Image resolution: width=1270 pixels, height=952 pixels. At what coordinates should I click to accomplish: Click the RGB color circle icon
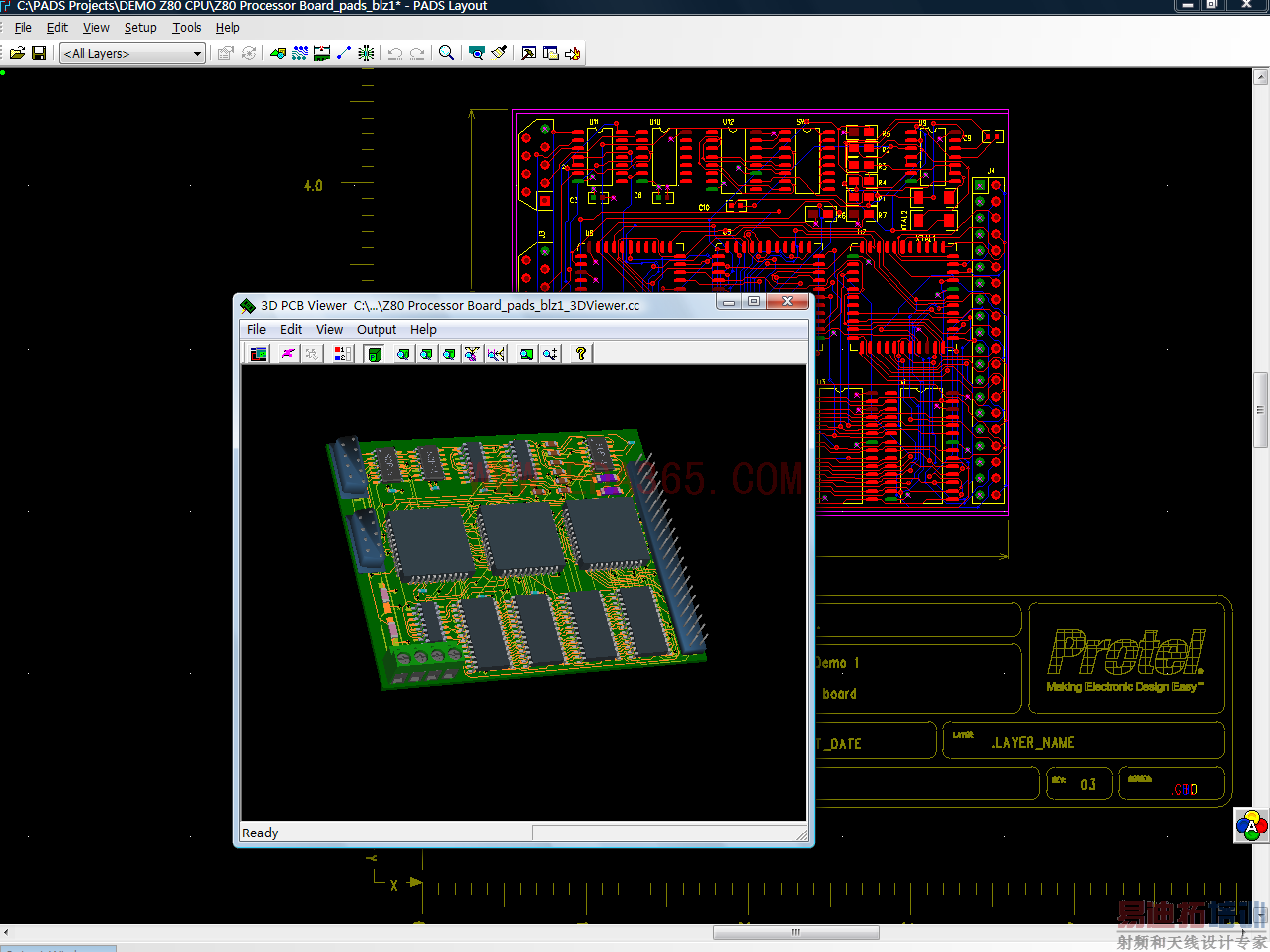(1251, 826)
